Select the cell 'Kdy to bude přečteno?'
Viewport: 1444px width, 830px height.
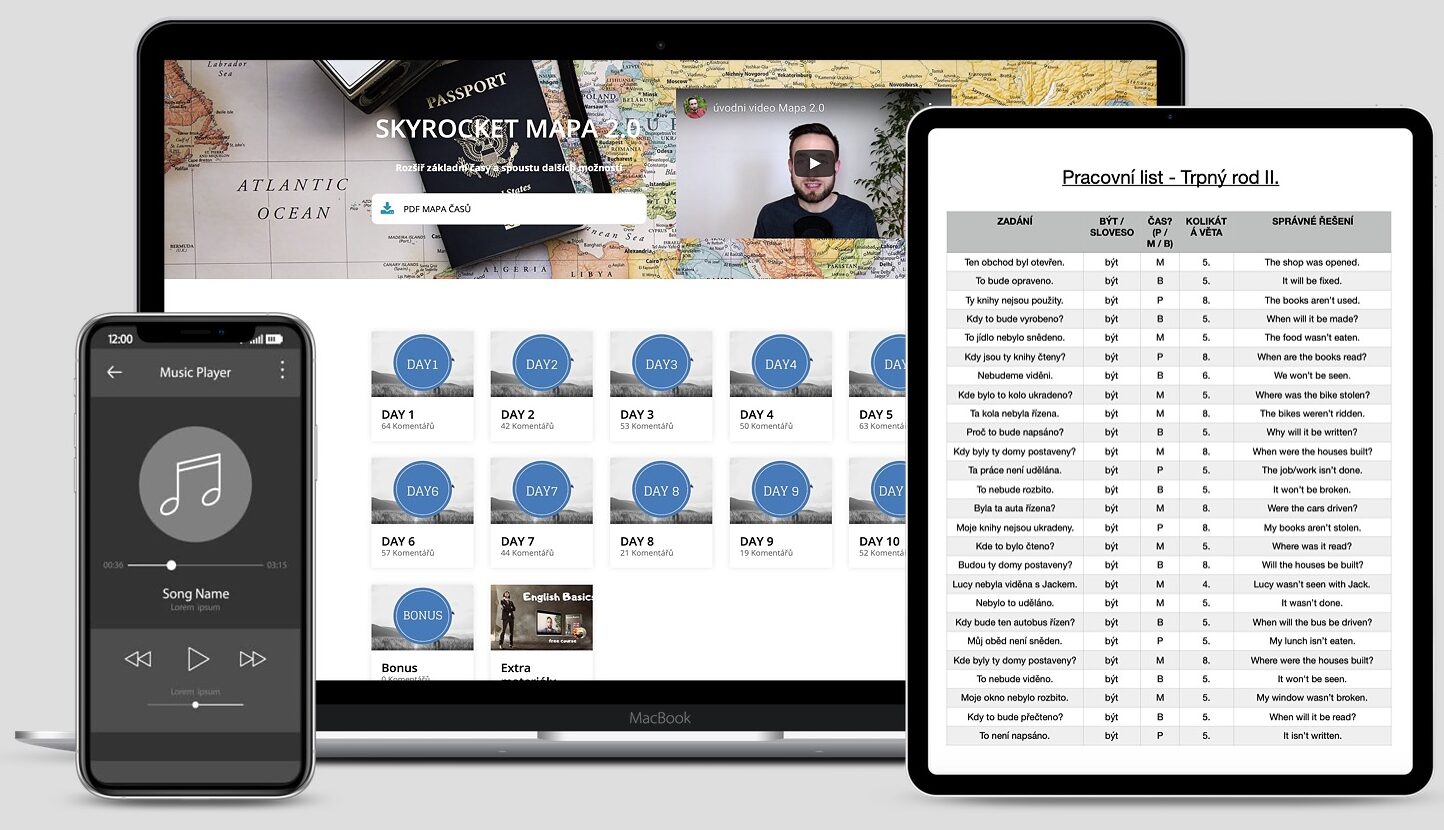[1015, 717]
